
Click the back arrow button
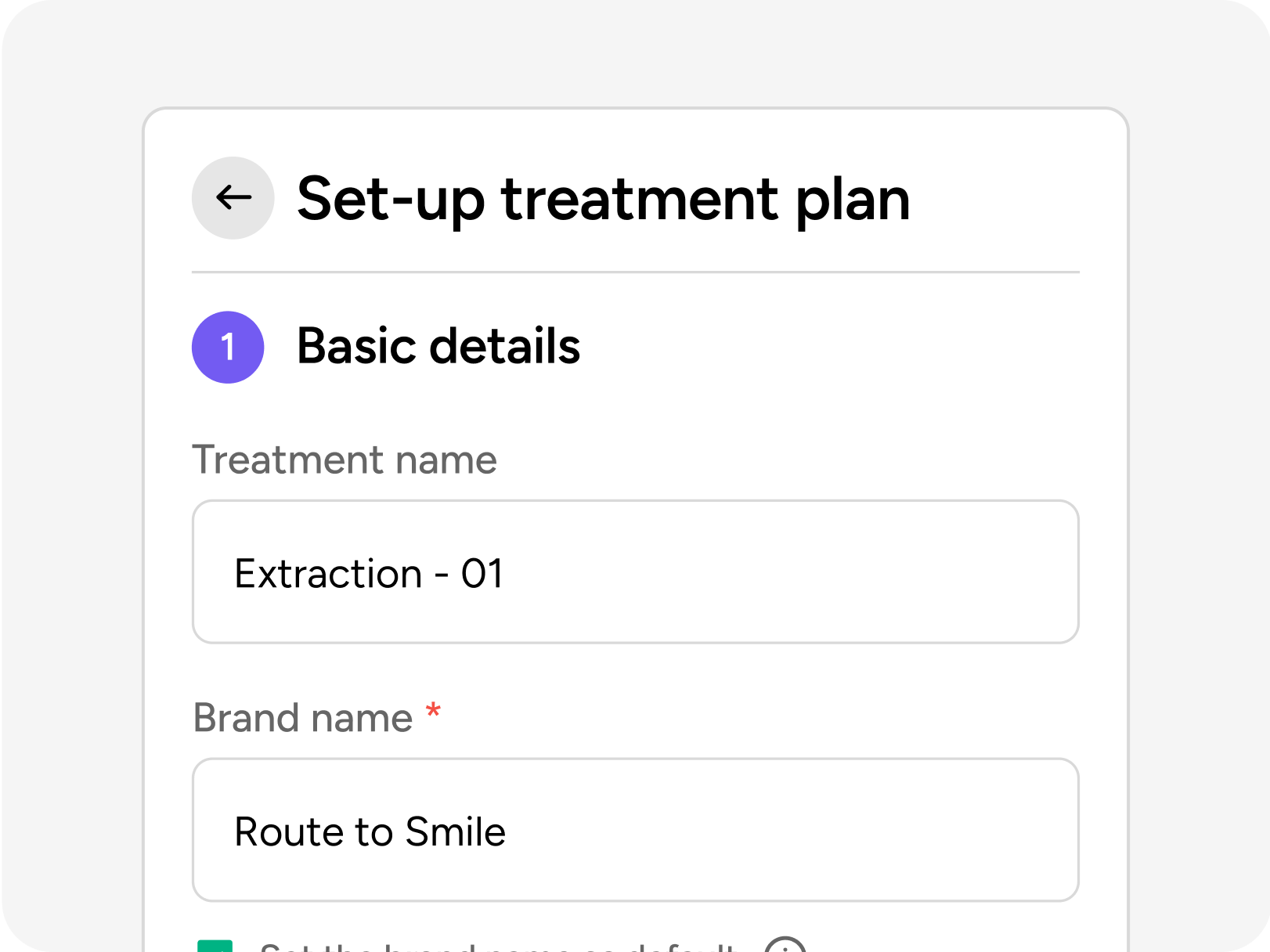pyautogui.click(x=233, y=197)
